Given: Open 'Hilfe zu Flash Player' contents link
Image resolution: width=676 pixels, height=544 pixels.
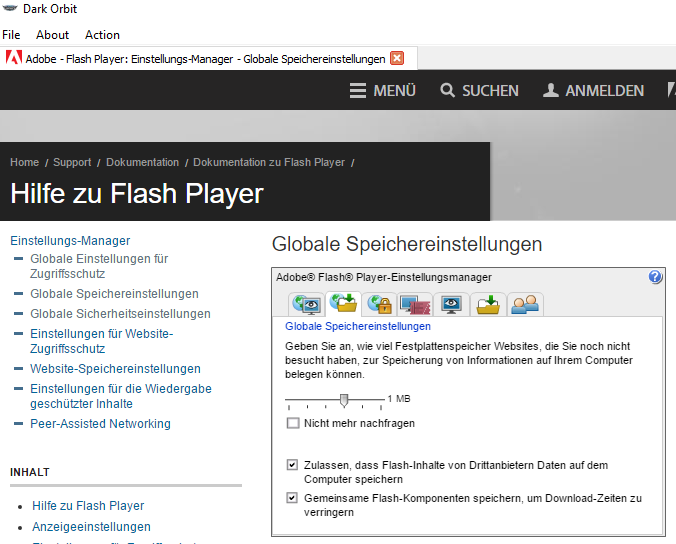Looking at the screenshot, I should coord(88,506).
